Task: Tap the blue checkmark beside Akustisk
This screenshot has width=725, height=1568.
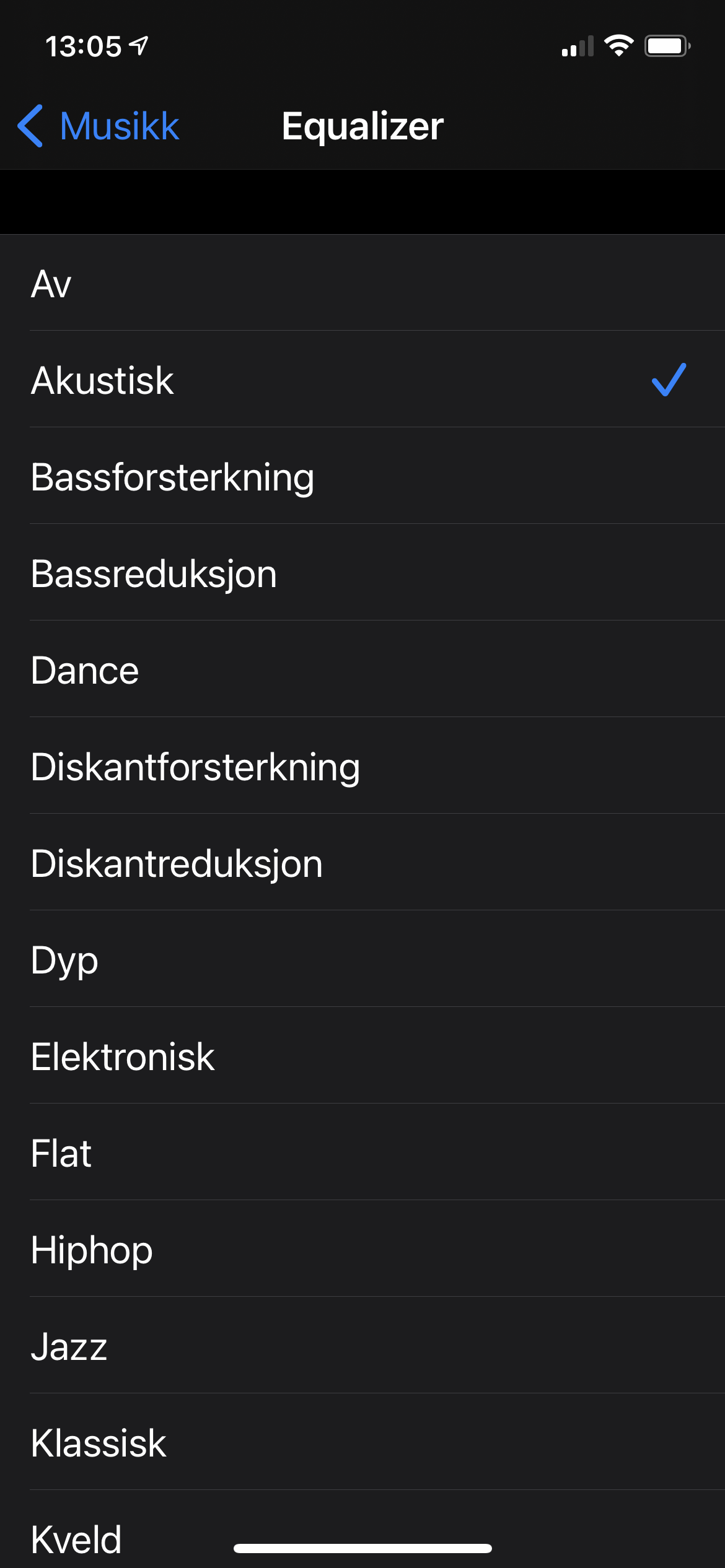Action: [669, 379]
